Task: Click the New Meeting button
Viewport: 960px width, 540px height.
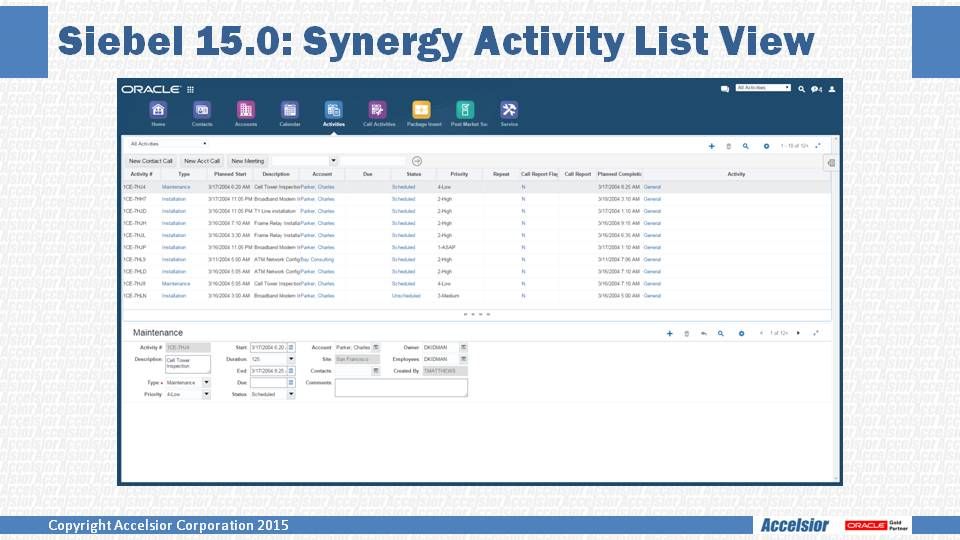Action: [x=248, y=161]
